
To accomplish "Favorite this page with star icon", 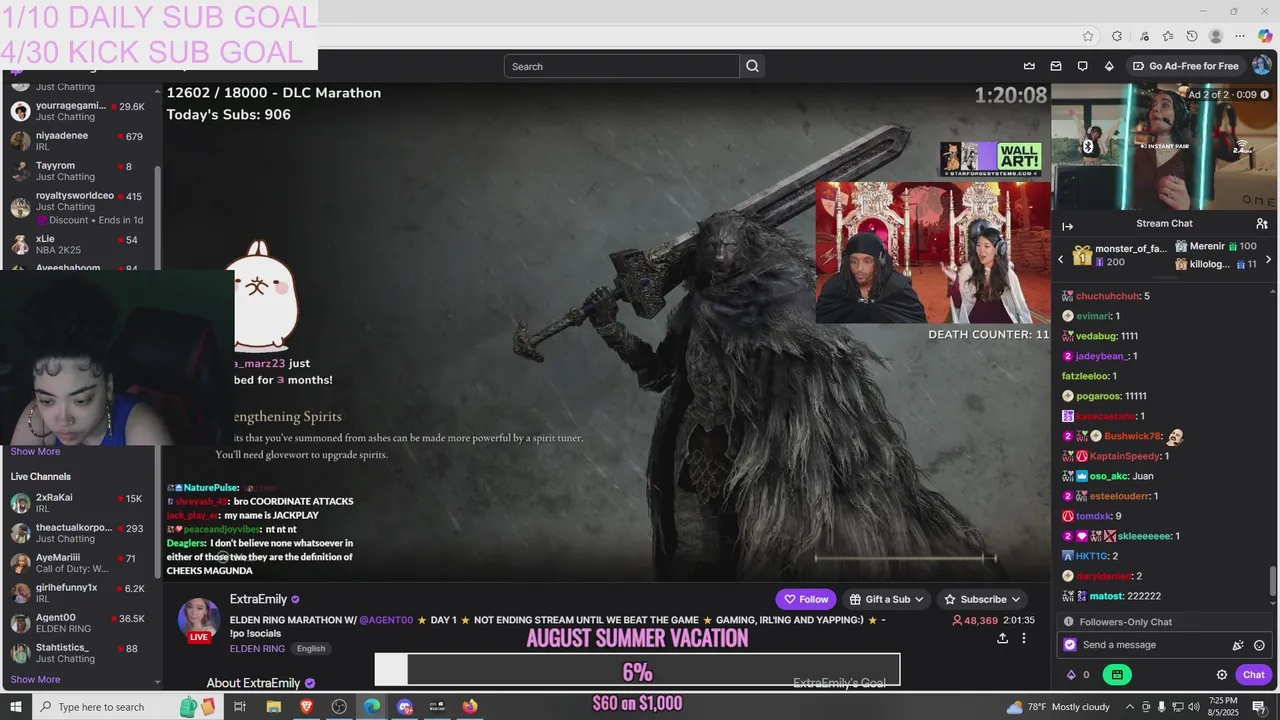I will click(x=1088, y=36).
